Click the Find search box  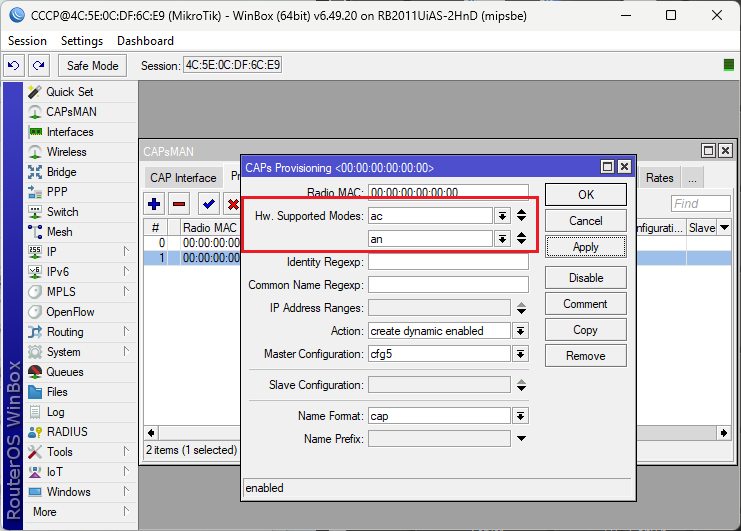click(700, 204)
